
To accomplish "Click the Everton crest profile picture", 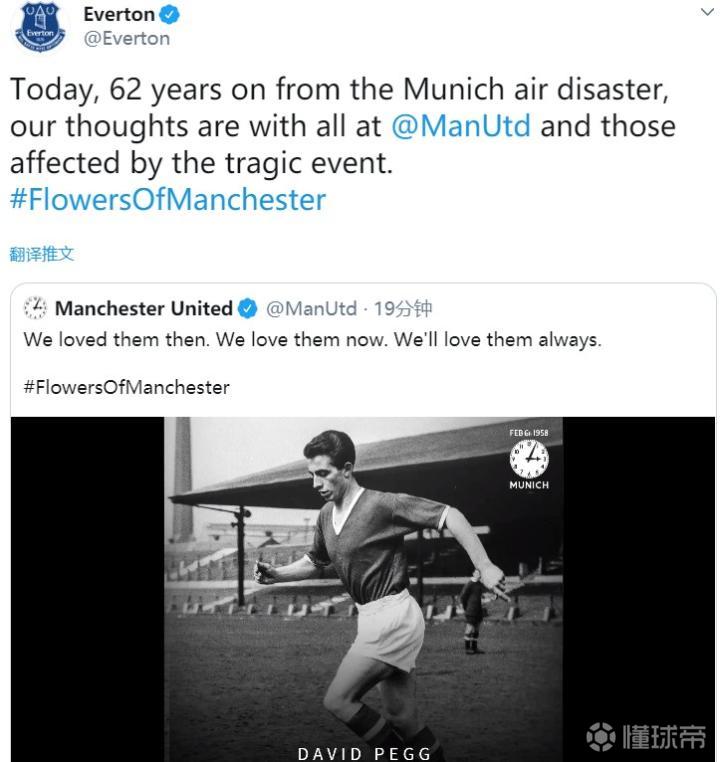I will [39, 27].
